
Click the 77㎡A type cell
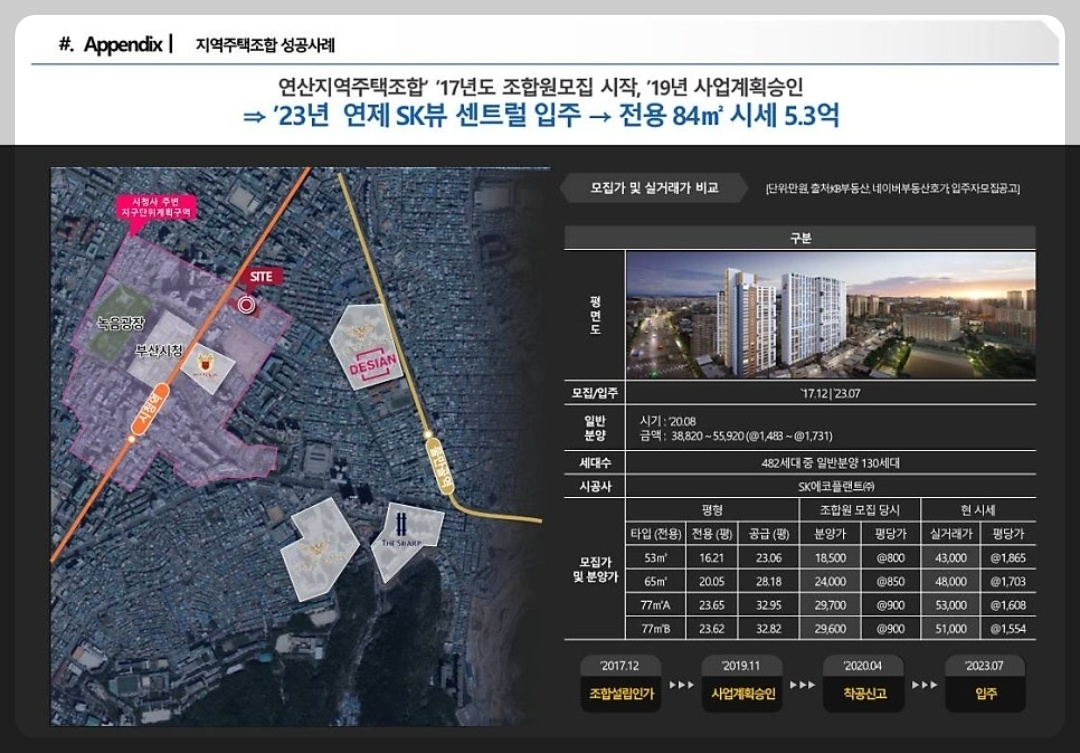tap(655, 605)
